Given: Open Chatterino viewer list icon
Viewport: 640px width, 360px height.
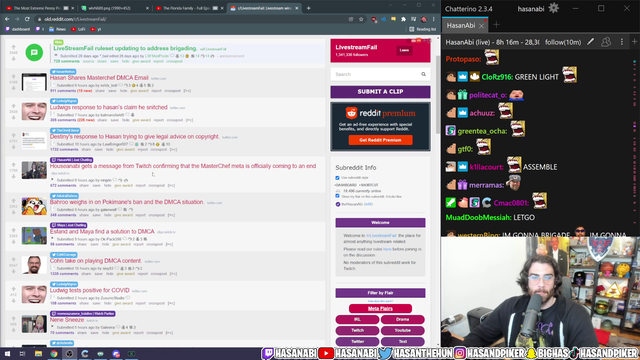Looking at the screenshot, I should (x=606, y=42).
